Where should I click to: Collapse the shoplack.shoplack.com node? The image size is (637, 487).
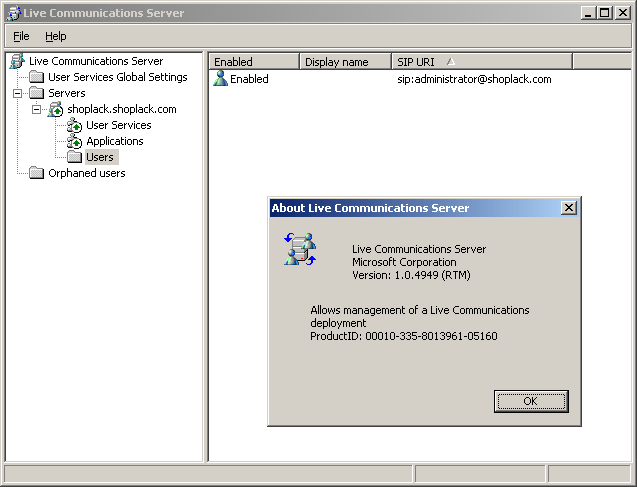[x=37, y=109]
